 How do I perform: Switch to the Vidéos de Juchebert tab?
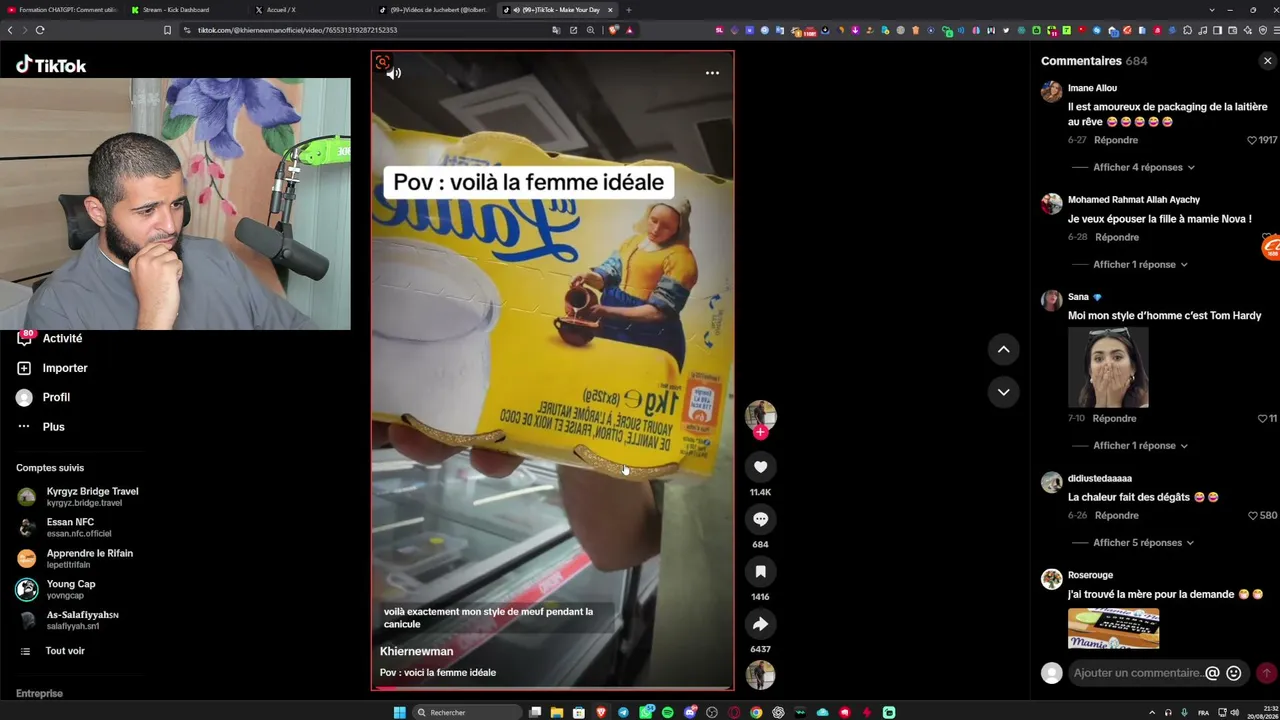[x=434, y=10]
